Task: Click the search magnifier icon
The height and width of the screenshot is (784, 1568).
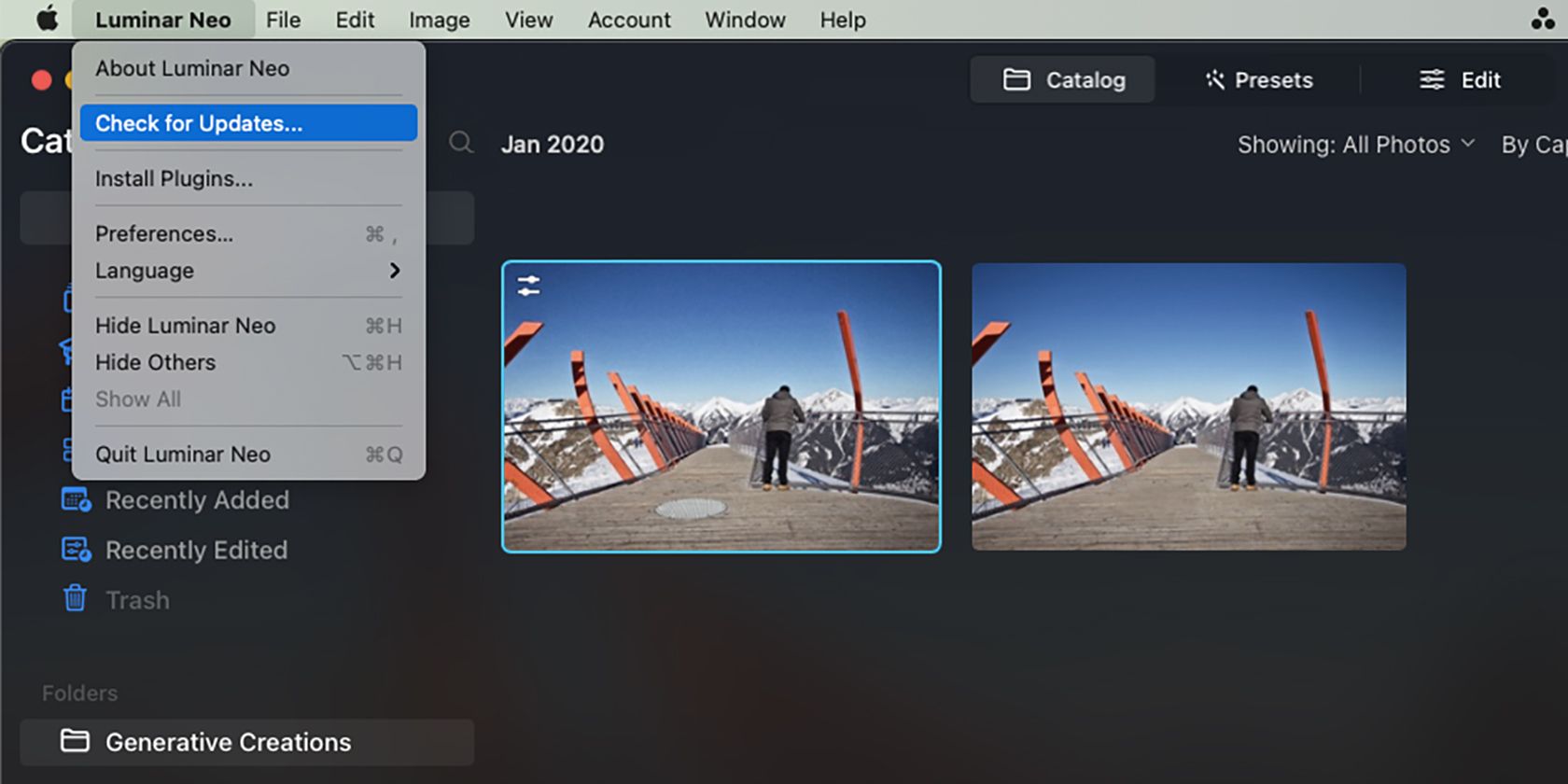Action: click(461, 143)
